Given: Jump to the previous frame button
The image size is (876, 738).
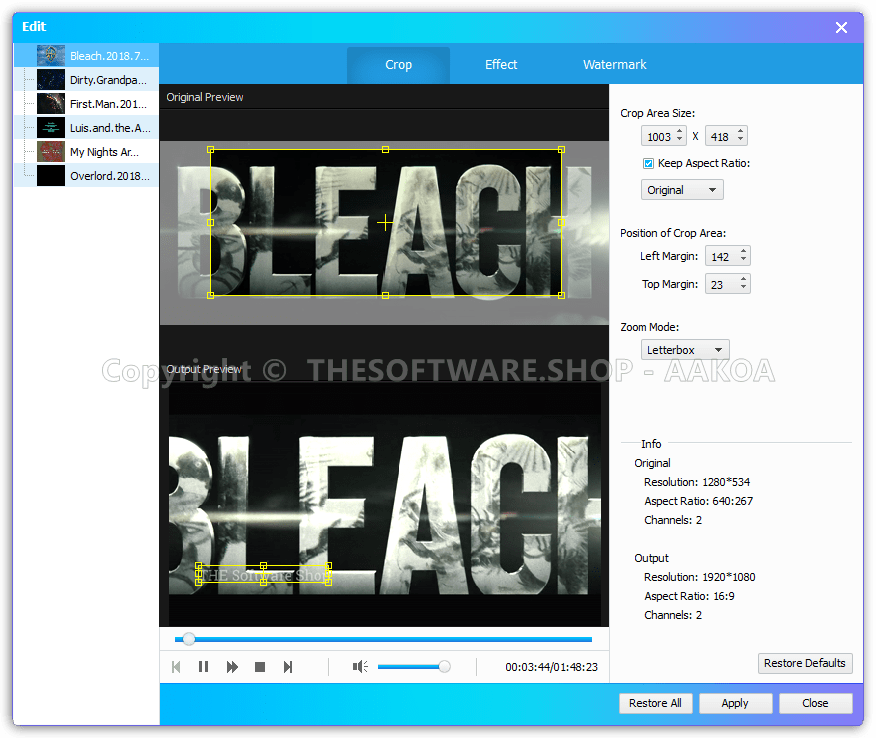Looking at the screenshot, I should point(177,667).
